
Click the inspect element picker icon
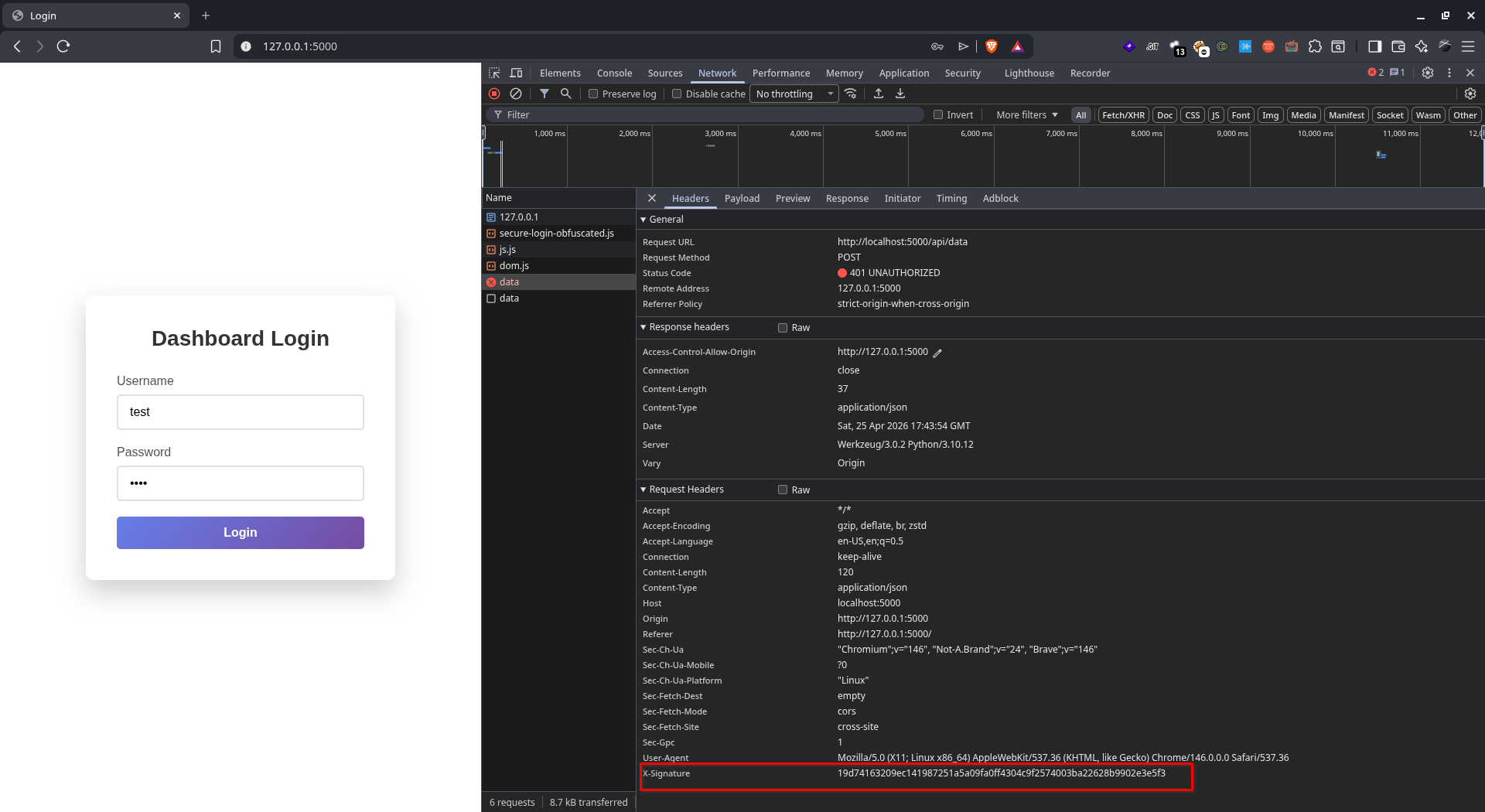[x=494, y=73]
